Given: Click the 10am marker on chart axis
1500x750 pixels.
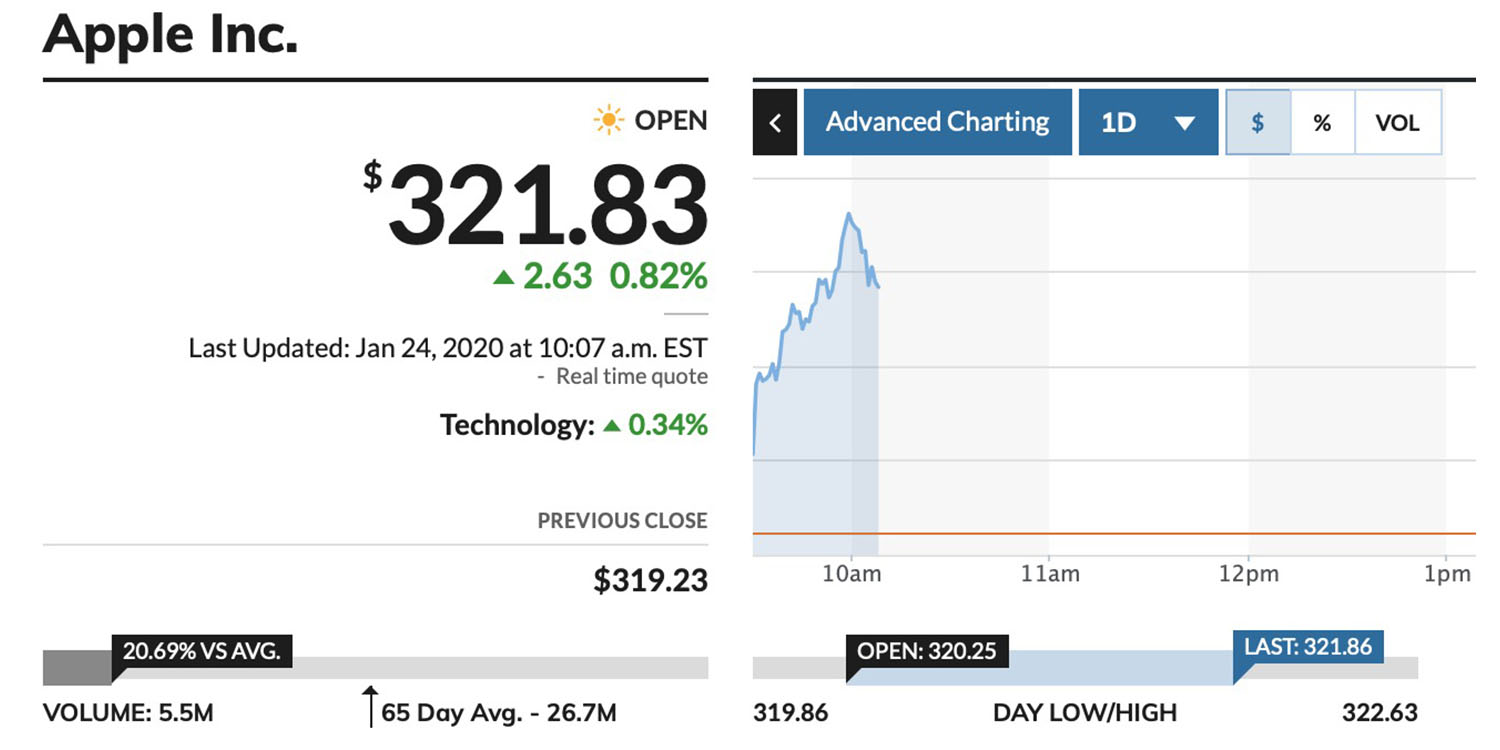Looking at the screenshot, I should (851, 573).
